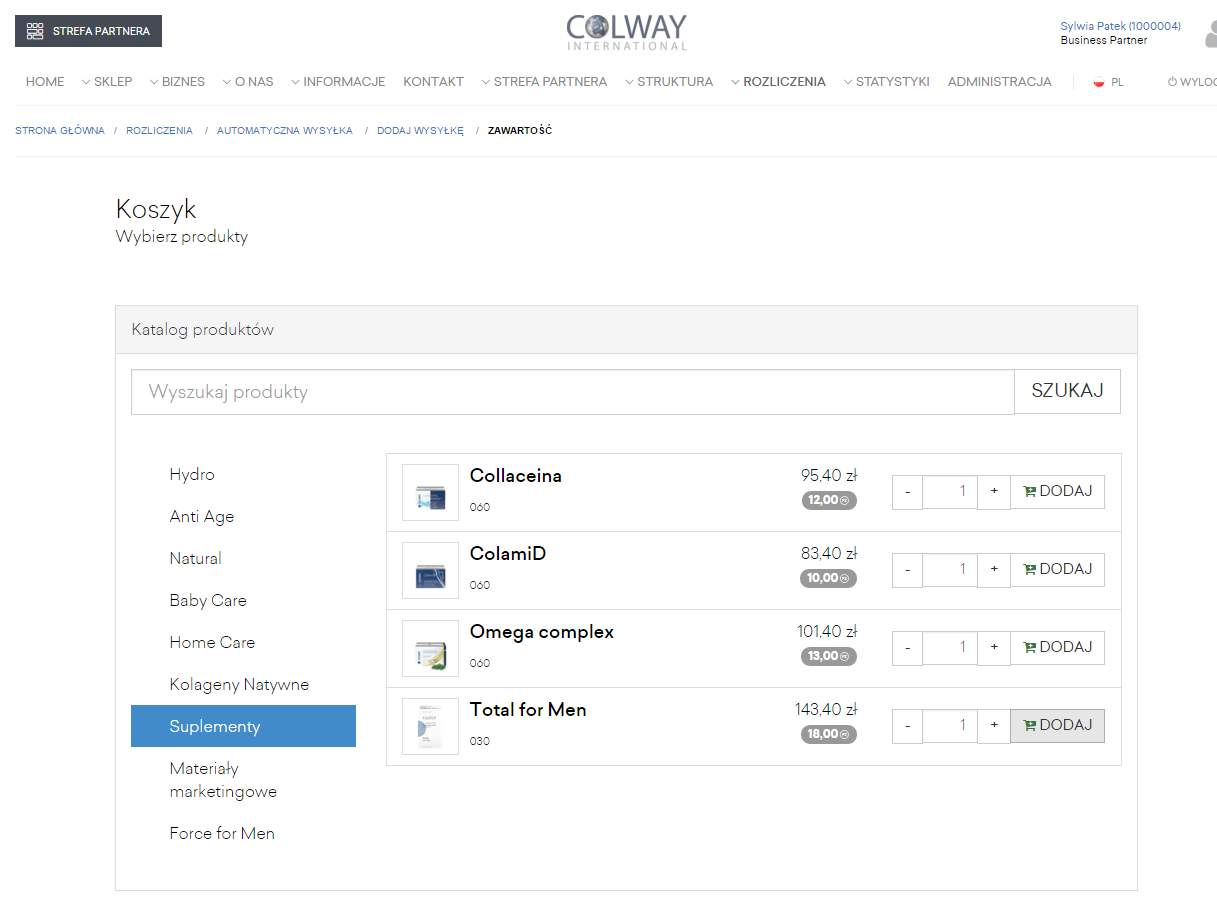Decrease ColamiD quantity with minus
Screen dimensions: 1217x906
907,570
